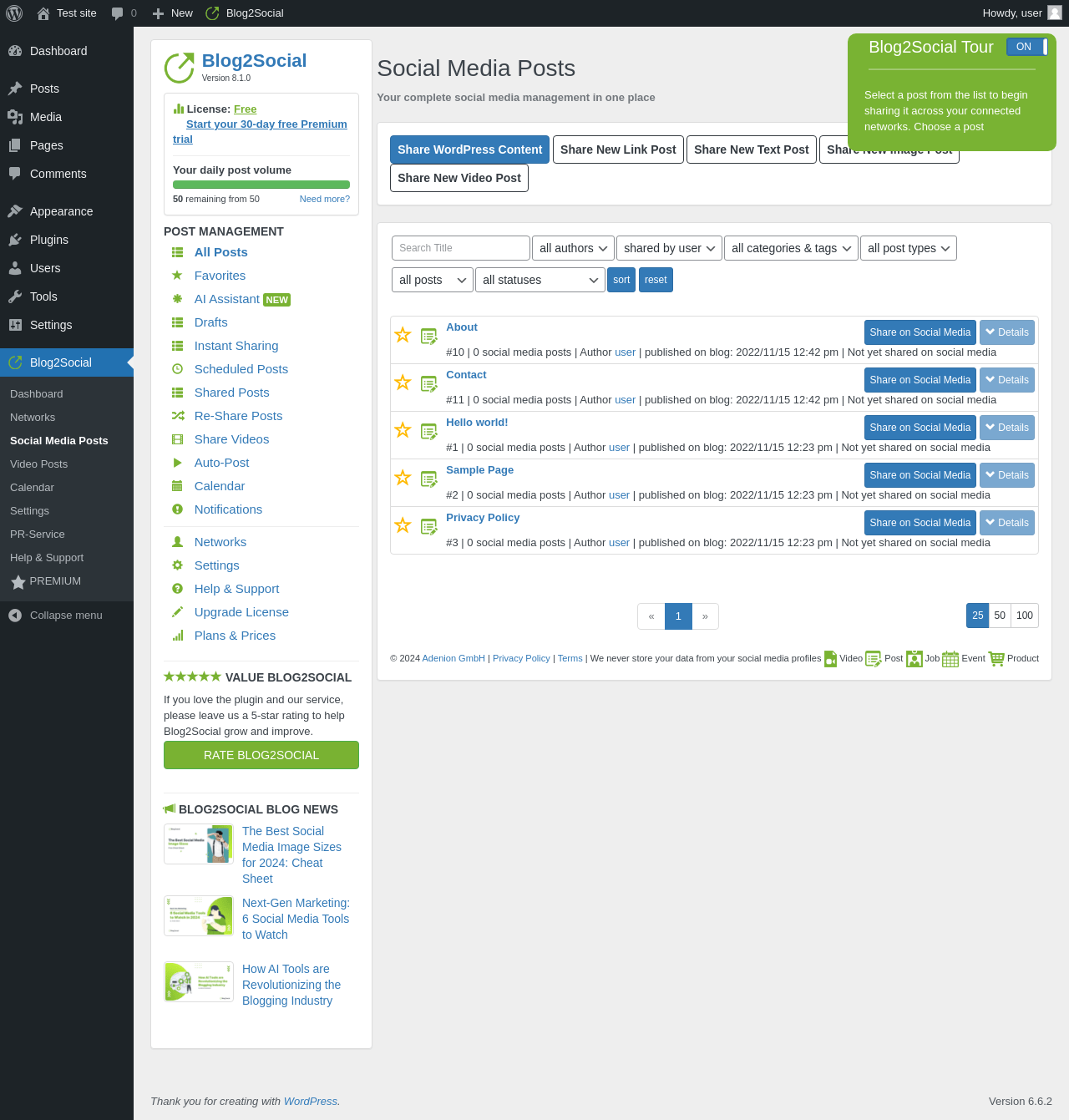Go to Media in the admin menu
The width and height of the screenshot is (1069, 1120).
pos(67,117)
